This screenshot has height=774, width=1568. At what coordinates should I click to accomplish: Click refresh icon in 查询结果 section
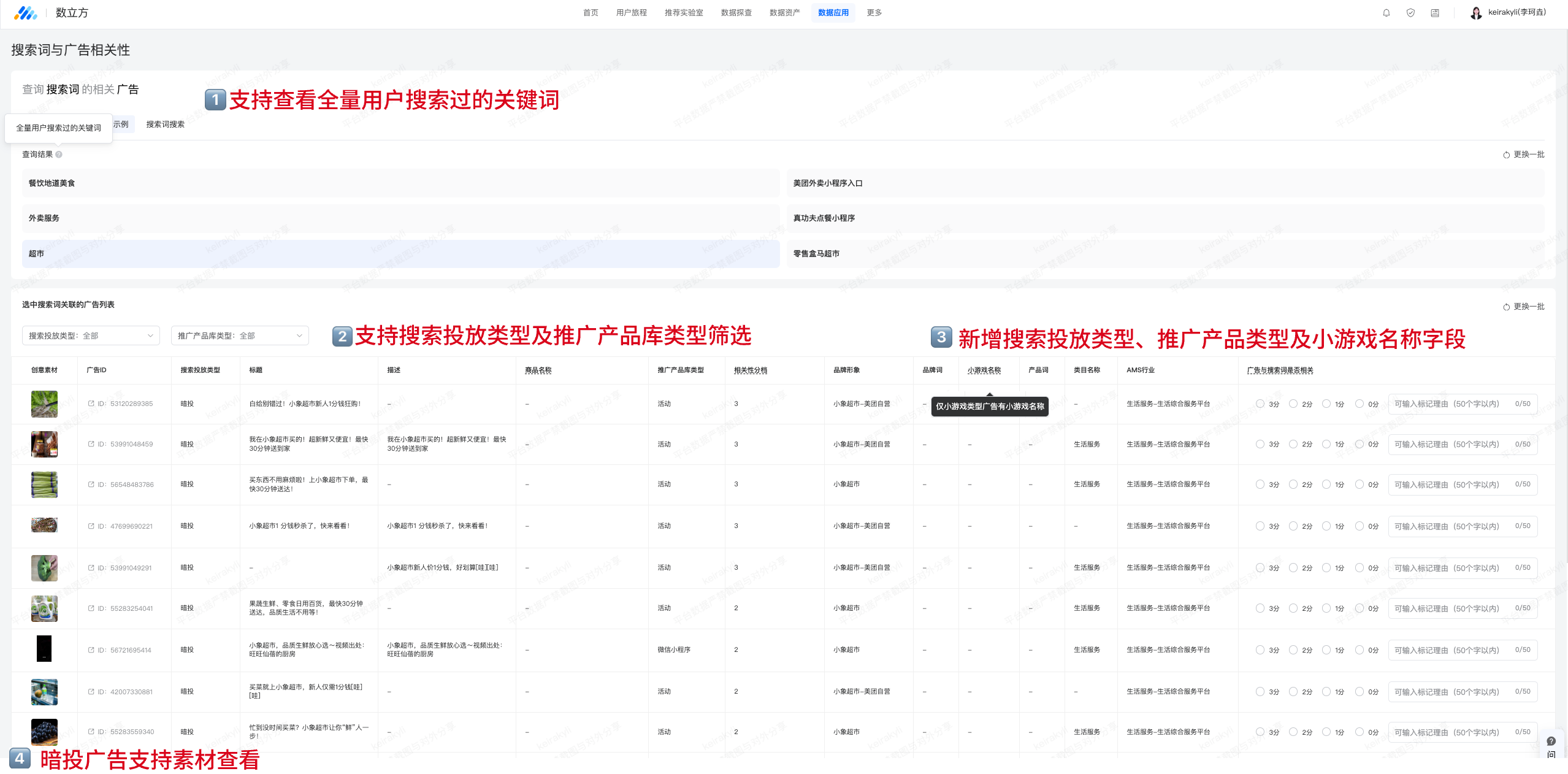tap(1506, 155)
